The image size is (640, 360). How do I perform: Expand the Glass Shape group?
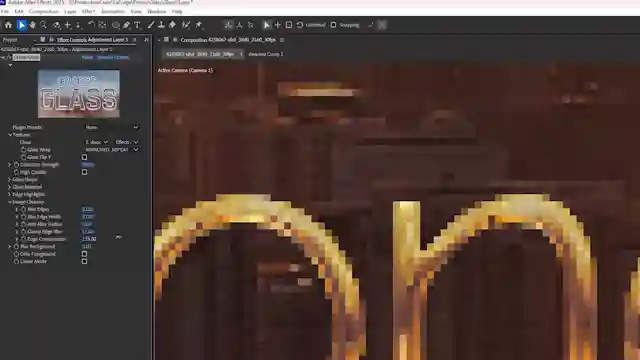10,180
